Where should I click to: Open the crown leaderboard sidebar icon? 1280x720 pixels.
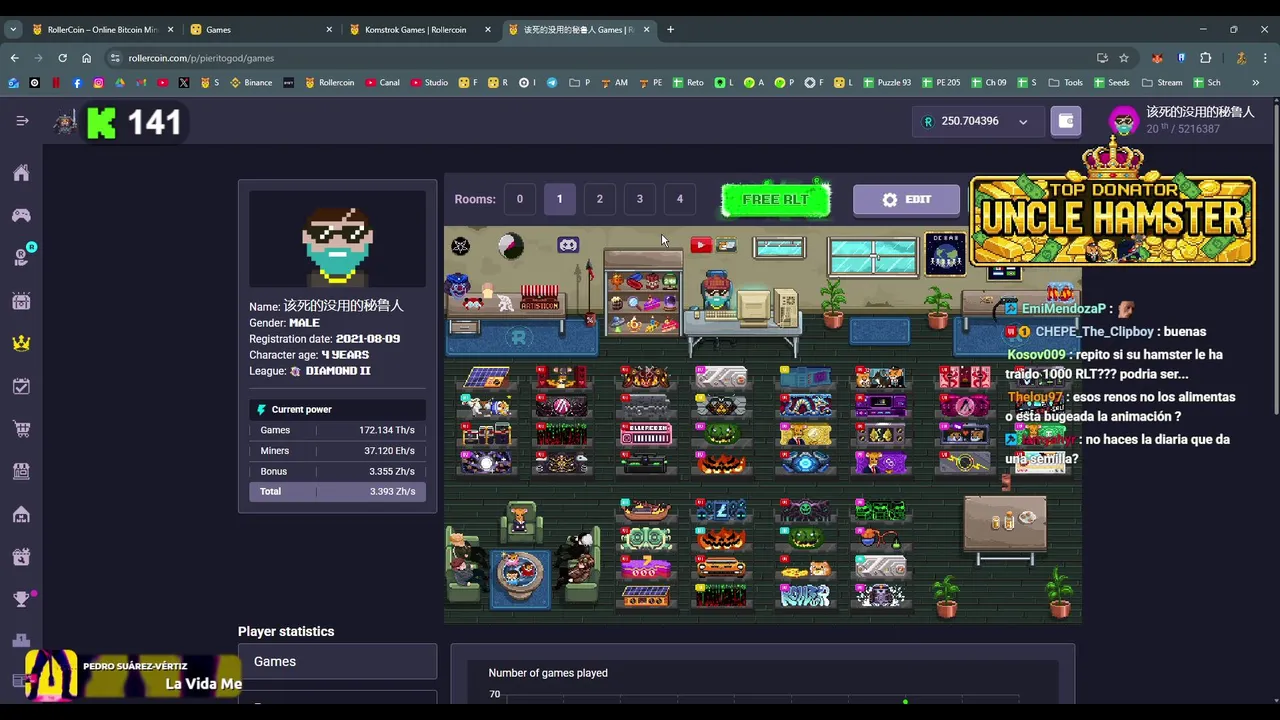coord(21,343)
